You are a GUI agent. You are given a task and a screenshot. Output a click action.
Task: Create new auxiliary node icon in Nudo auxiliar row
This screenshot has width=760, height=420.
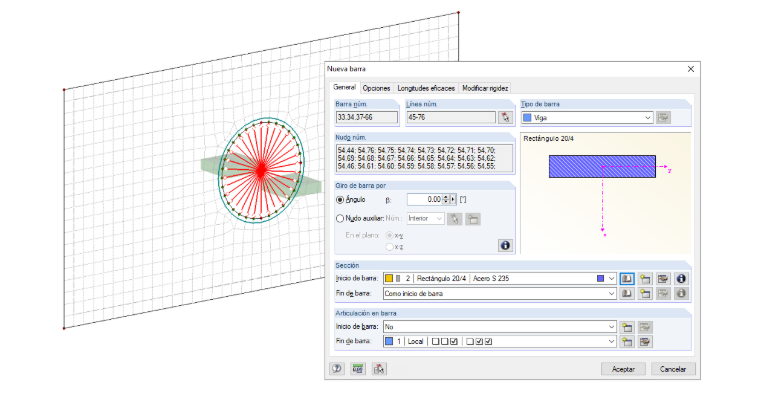click(473, 219)
